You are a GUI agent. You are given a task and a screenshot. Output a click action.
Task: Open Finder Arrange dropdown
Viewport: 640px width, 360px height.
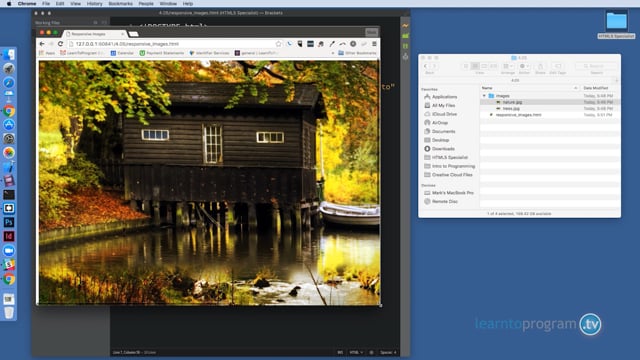508,66
